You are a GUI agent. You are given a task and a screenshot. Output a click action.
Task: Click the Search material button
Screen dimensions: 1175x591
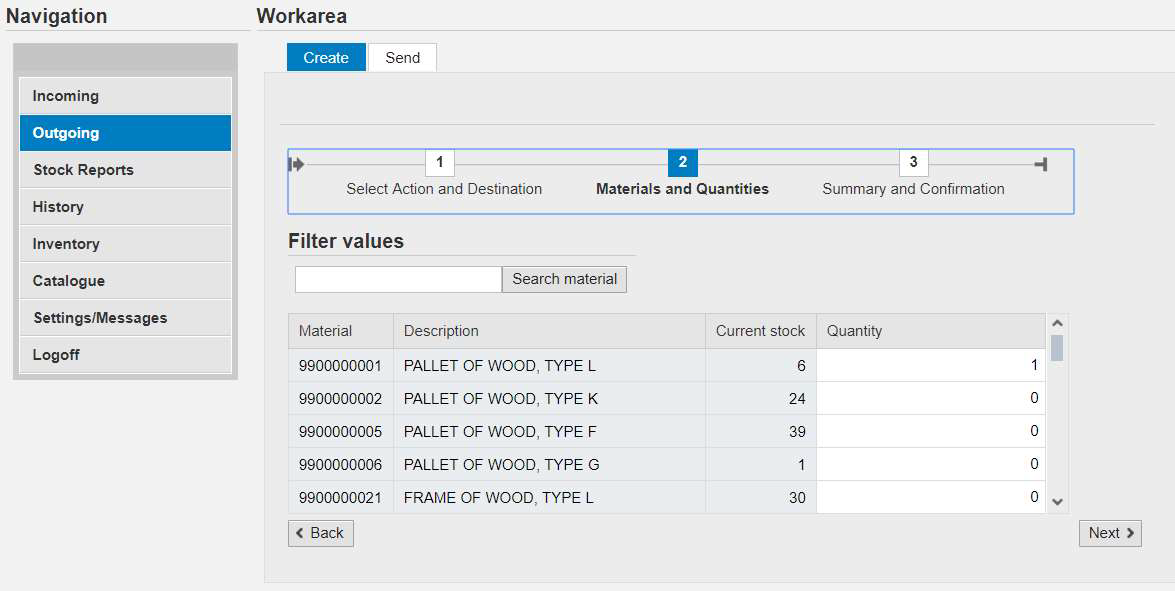point(564,279)
